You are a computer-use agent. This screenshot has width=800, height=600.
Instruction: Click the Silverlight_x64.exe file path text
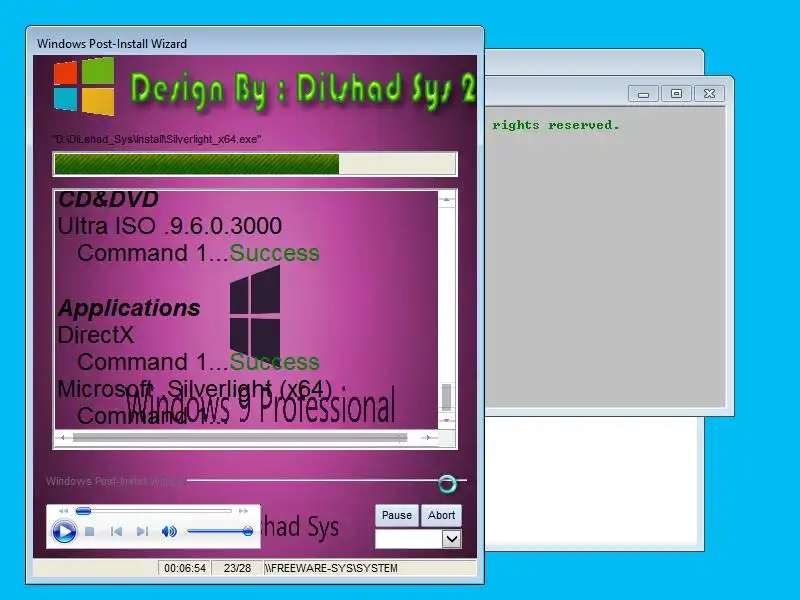157,139
